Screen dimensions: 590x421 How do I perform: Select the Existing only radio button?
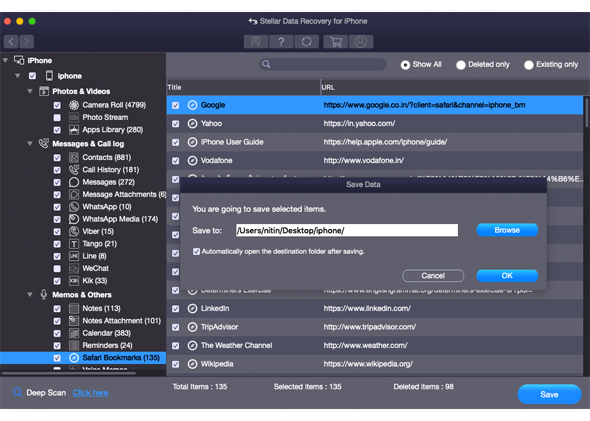click(x=529, y=65)
